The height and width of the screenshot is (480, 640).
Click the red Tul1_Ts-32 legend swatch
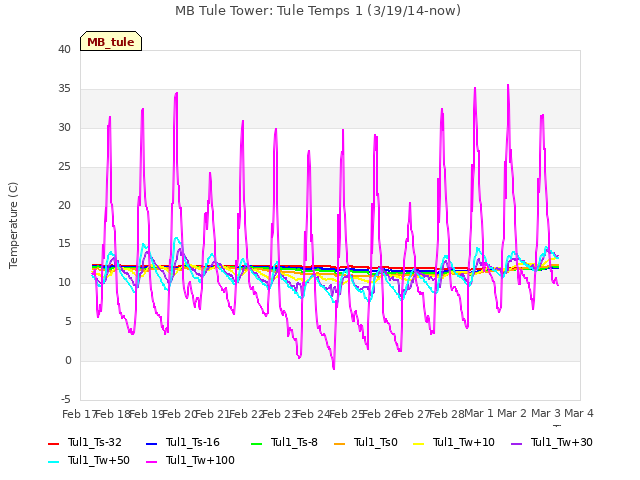(x=53, y=443)
